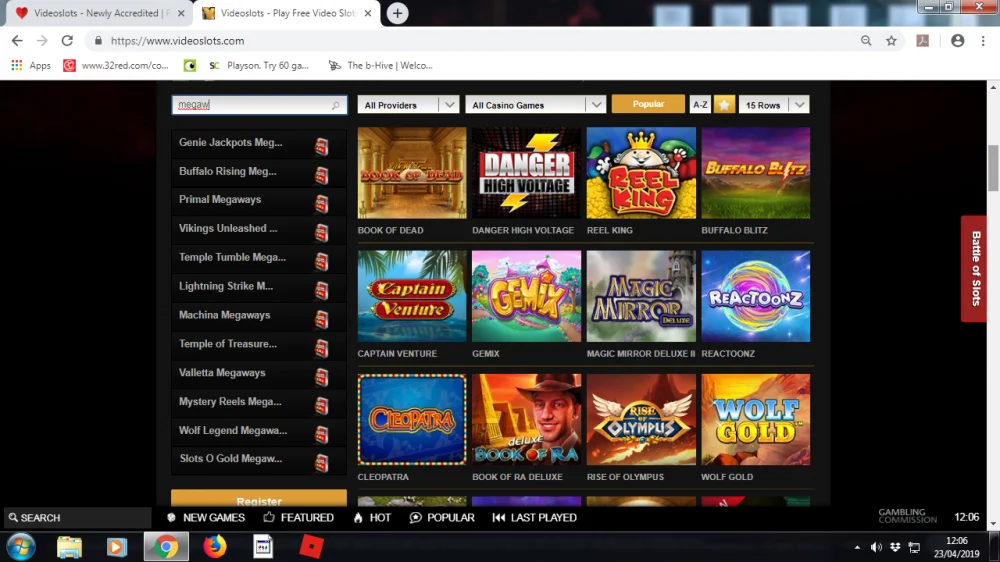The width and height of the screenshot is (1000, 562).
Task: Toggle the favorites star filter
Action: point(724,105)
